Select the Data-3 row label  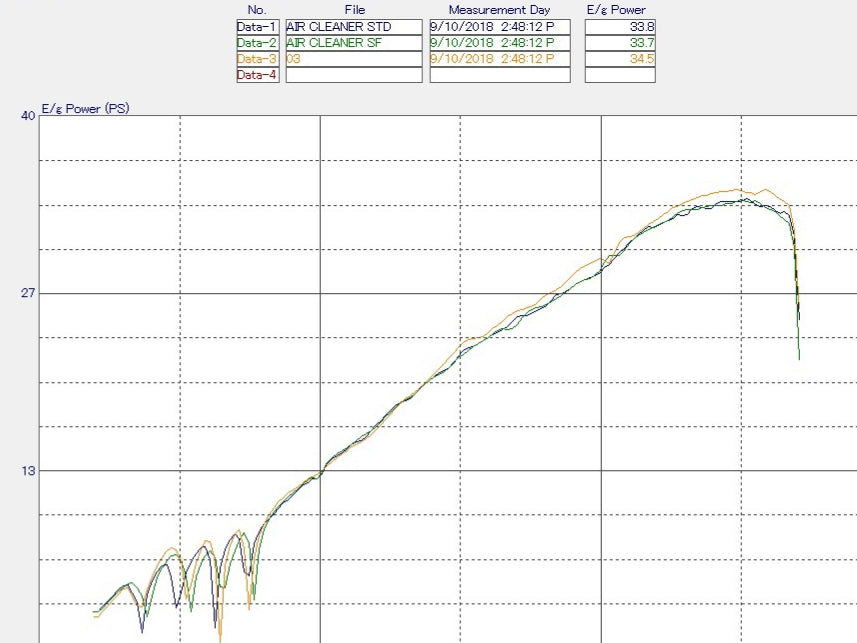coord(257,59)
